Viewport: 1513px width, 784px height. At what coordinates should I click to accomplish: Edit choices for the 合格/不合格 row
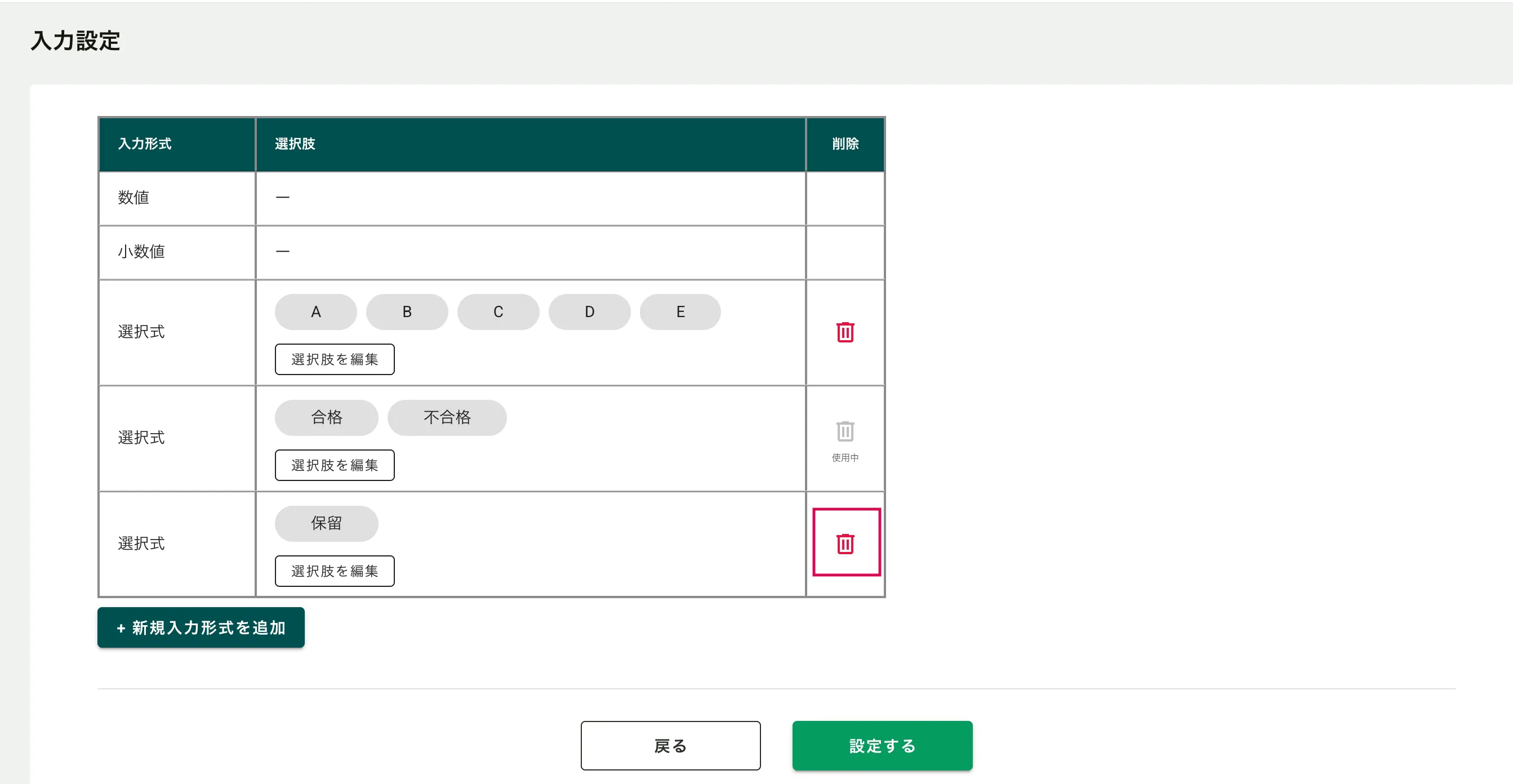pos(334,465)
